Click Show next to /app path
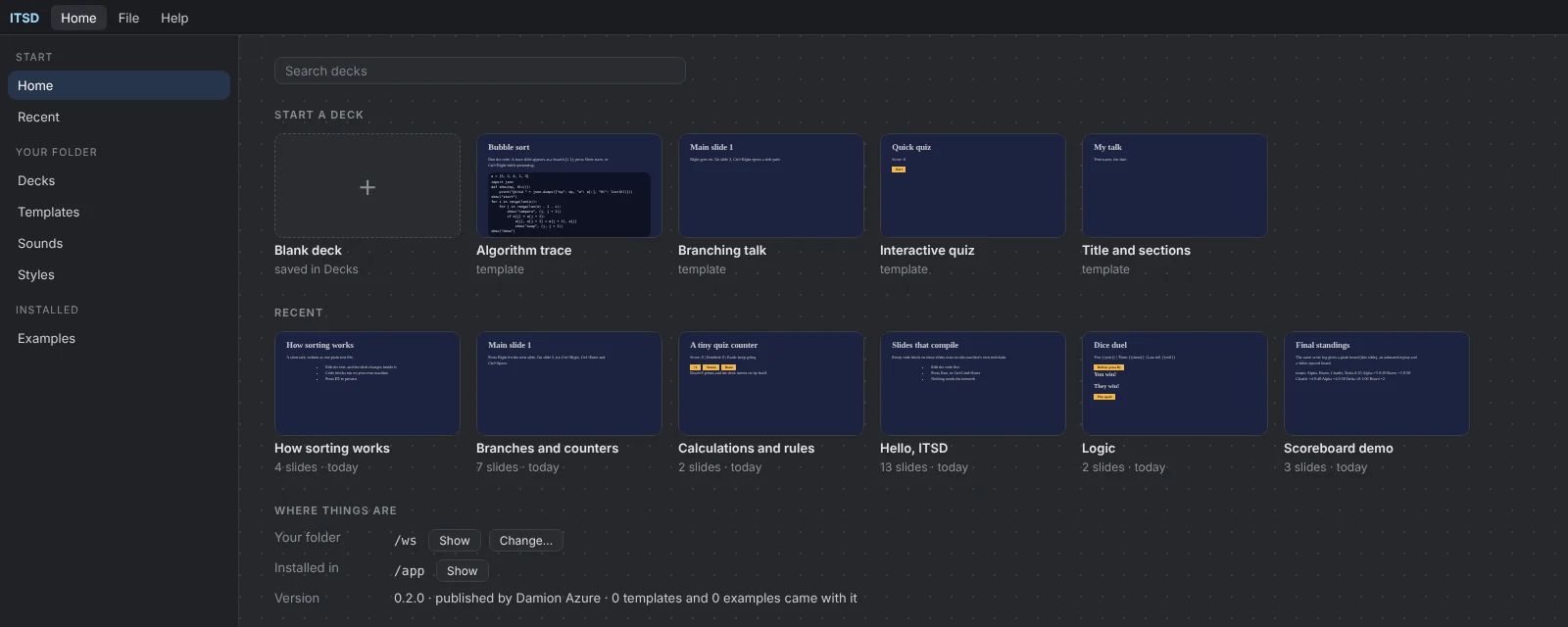Screen dimensions: 1568x627 point(463,571)
